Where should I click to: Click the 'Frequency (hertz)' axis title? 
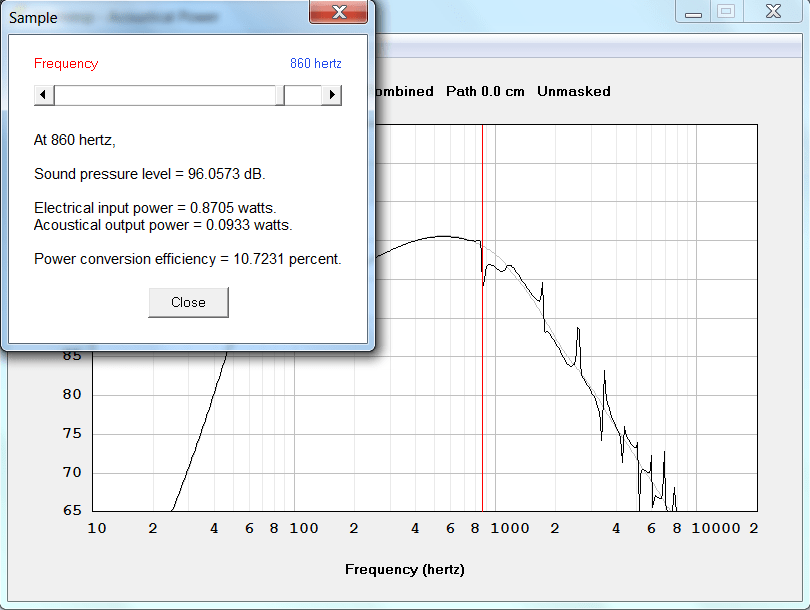[405, 569]
